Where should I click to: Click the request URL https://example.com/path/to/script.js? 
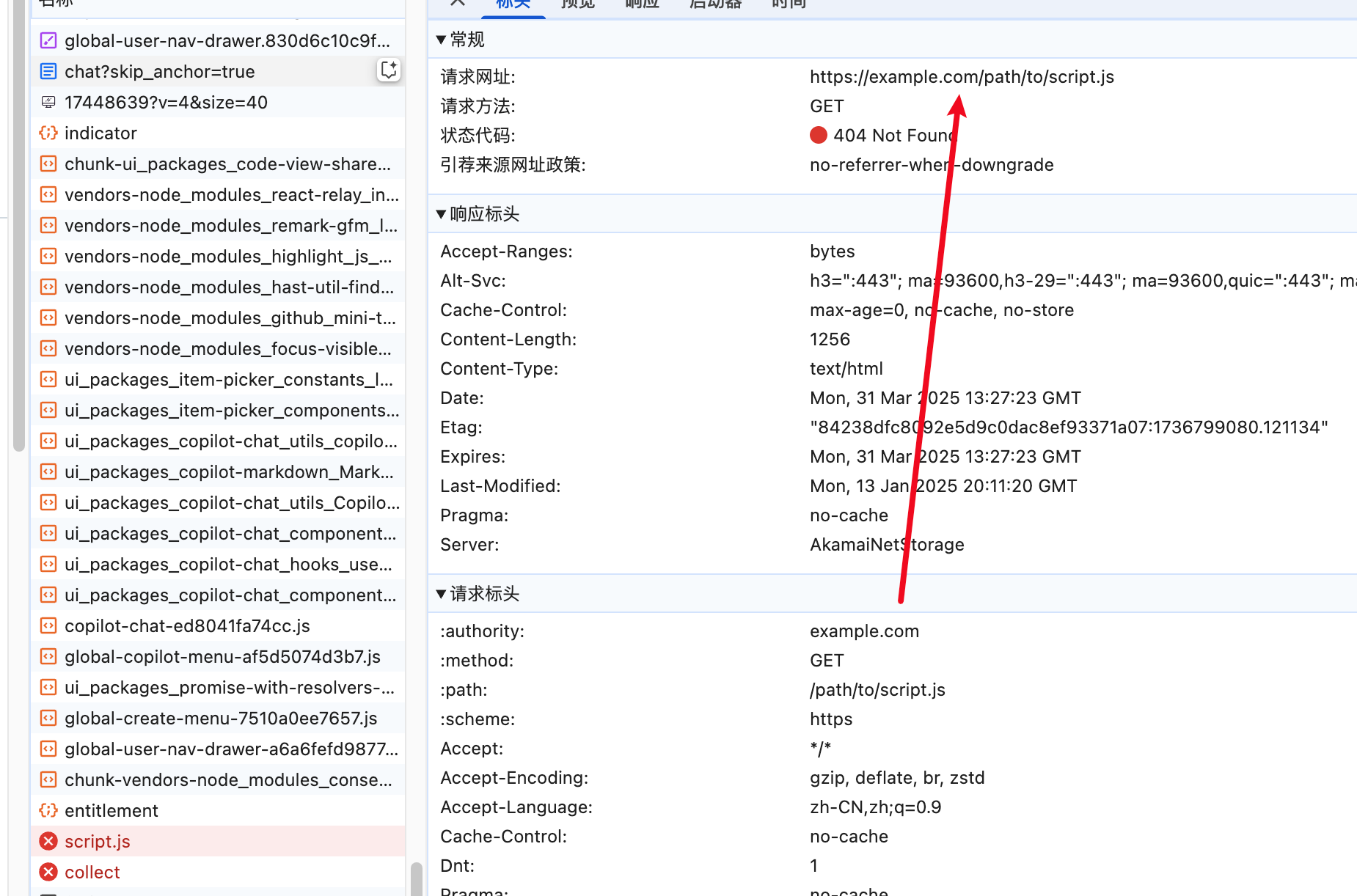[962, 77]
